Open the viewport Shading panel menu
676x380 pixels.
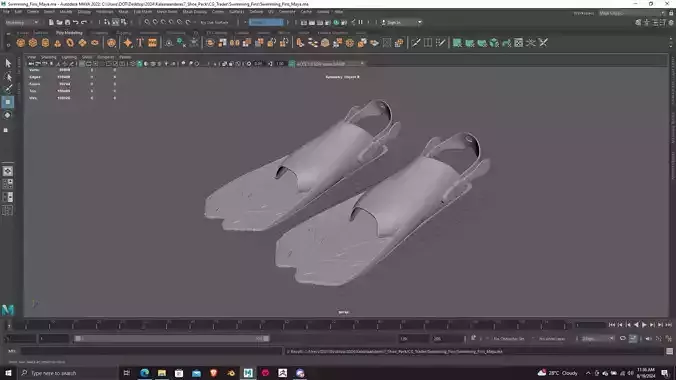[48, 57]
